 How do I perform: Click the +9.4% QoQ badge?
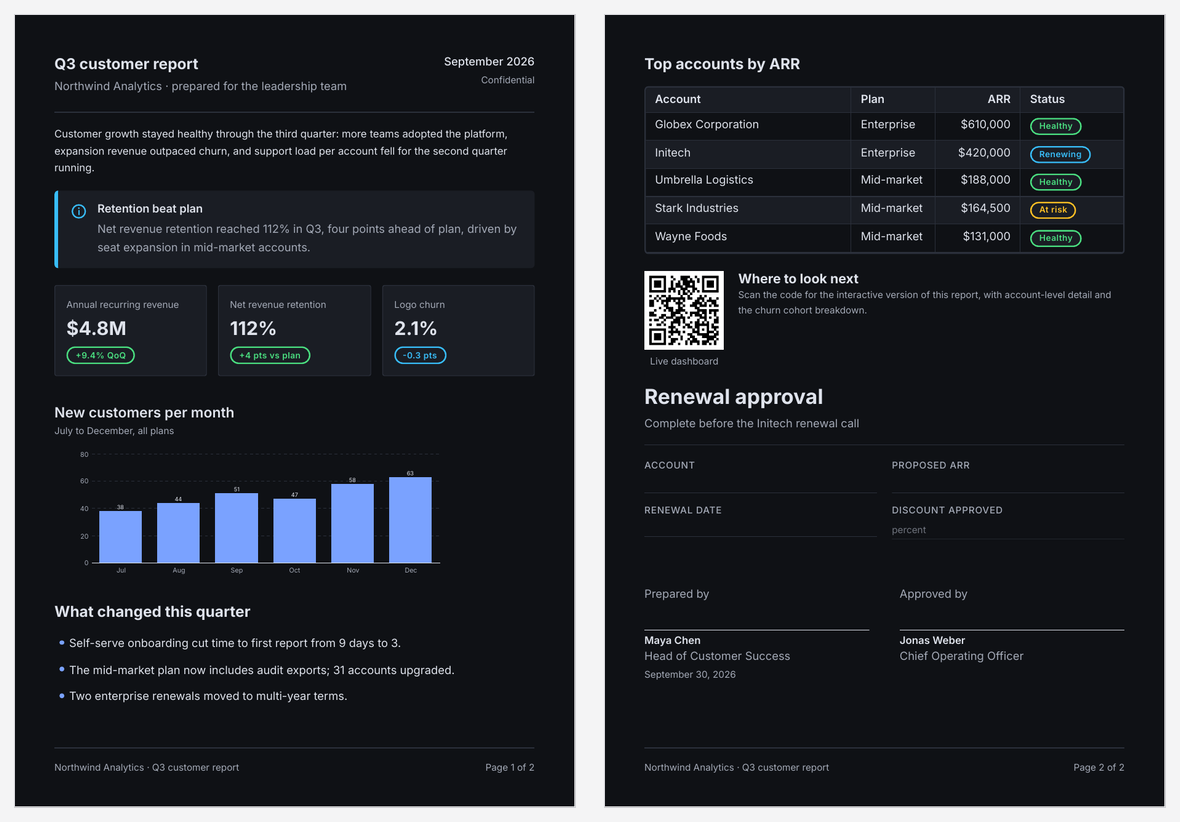click(x=101, y=355)
